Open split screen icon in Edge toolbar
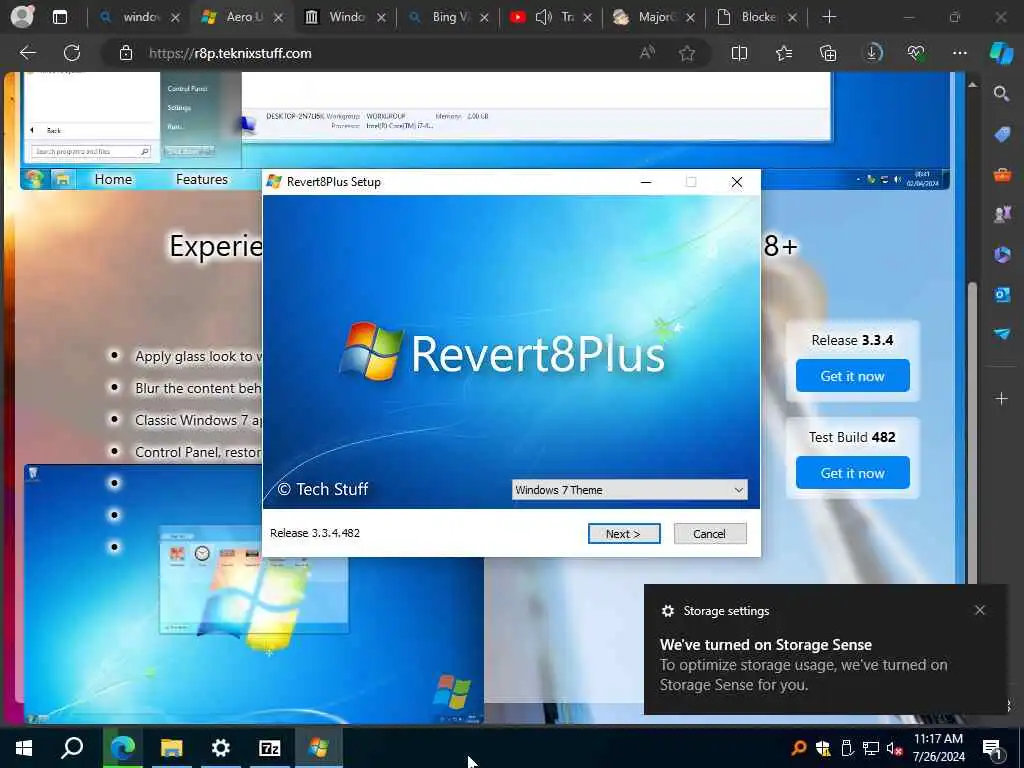The width and height of the screenshot is (1024, 768). 739,53
